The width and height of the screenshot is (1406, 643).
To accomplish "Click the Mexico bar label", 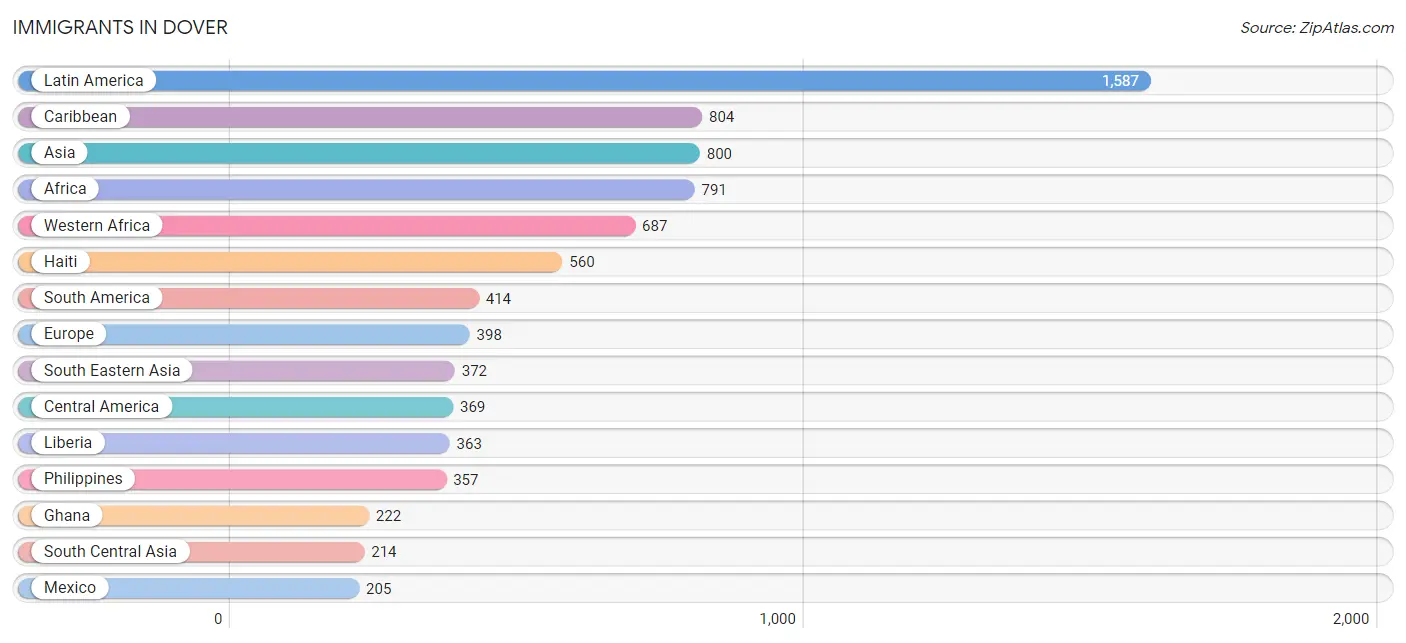I will point(70,588).
